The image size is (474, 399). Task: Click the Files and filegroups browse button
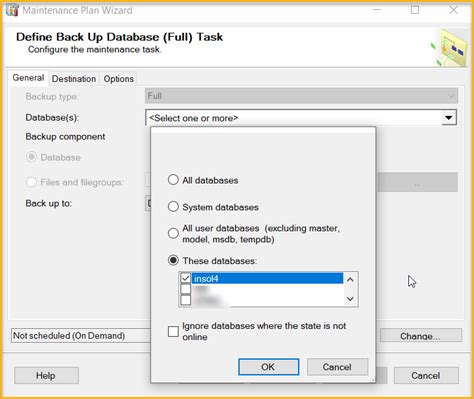click(417, 182)
